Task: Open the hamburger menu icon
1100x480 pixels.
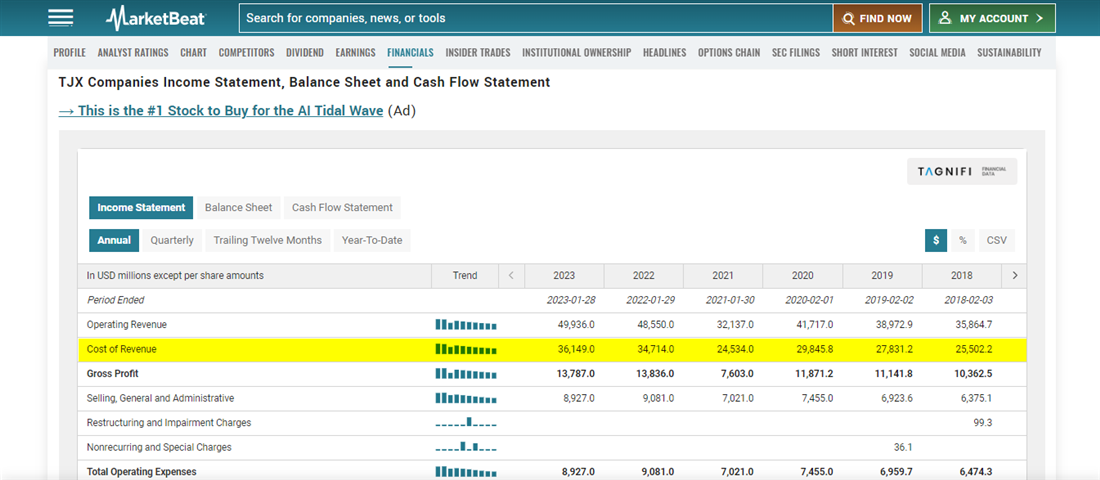Action: (x=60, y=18)
